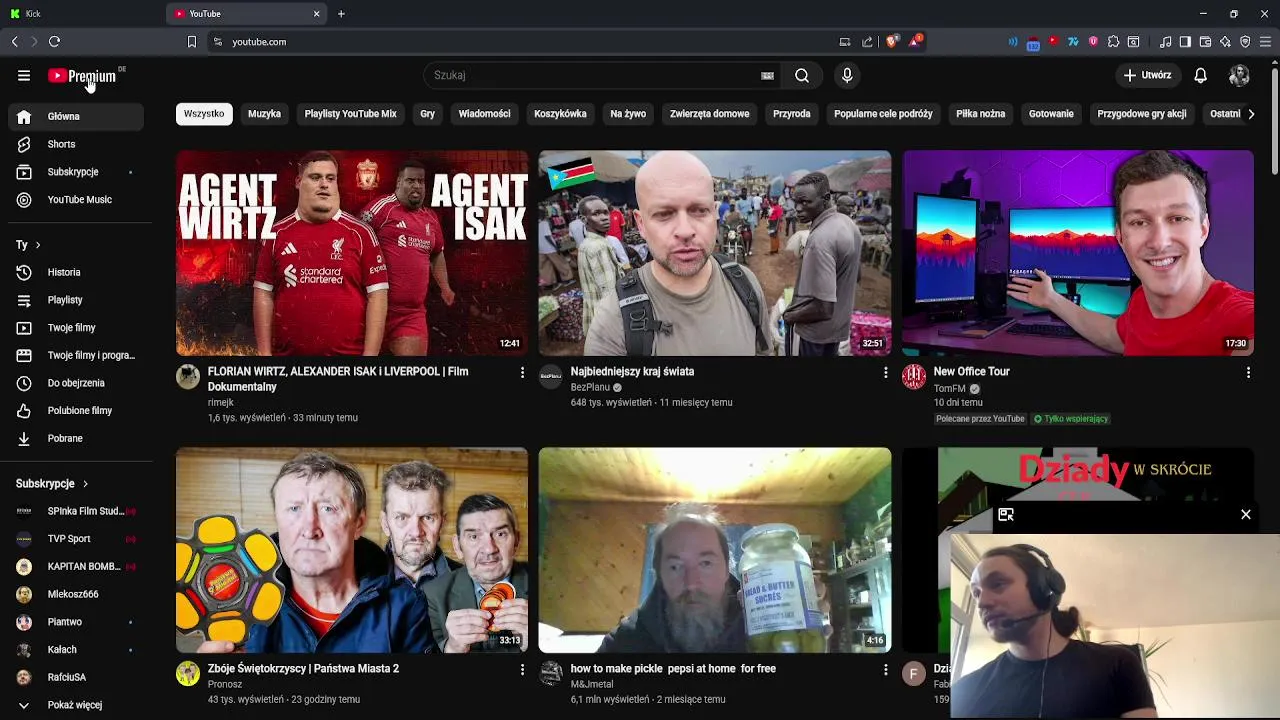
Task: Open the on-screen keyboard in search box
Action: pyautogui.click(x=767, y=75)
